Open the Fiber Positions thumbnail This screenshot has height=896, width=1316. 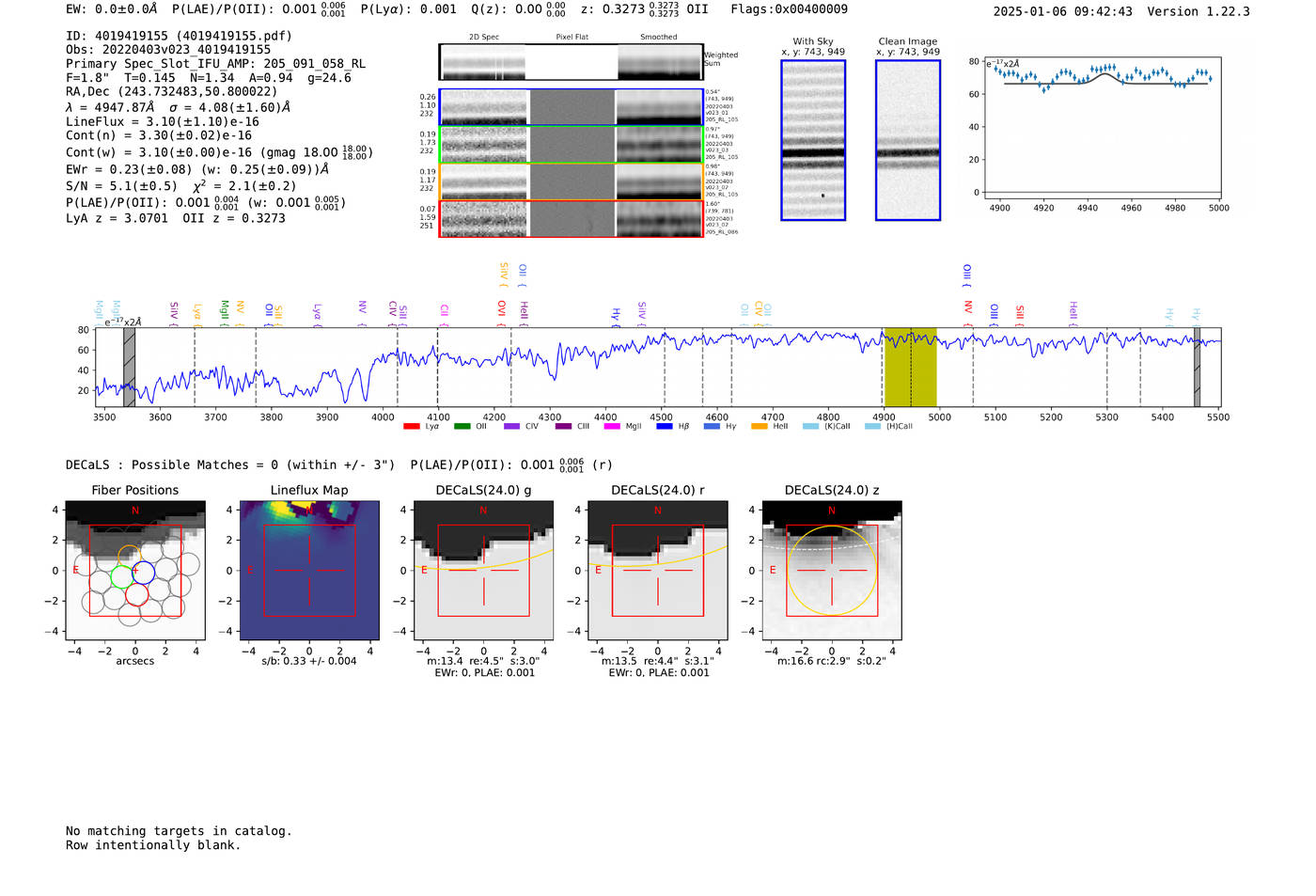(135, 570)
